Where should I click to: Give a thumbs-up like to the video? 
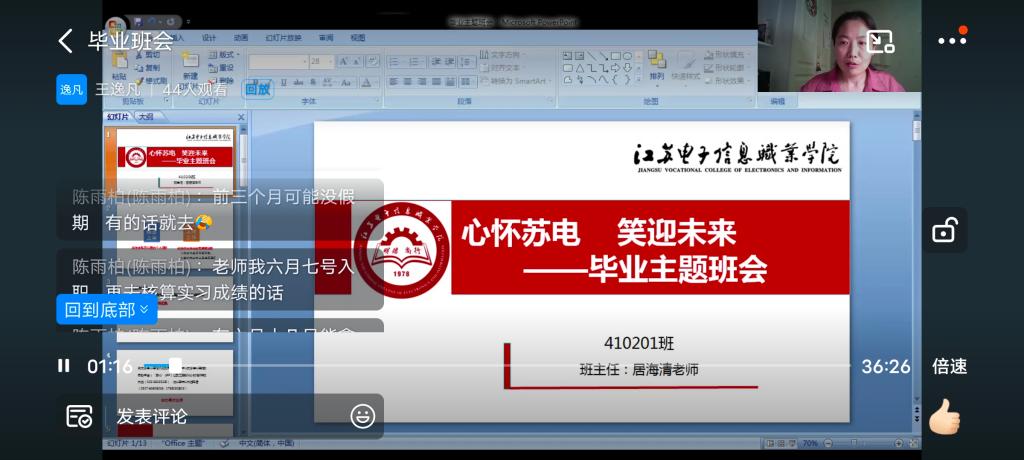[944, 416]
